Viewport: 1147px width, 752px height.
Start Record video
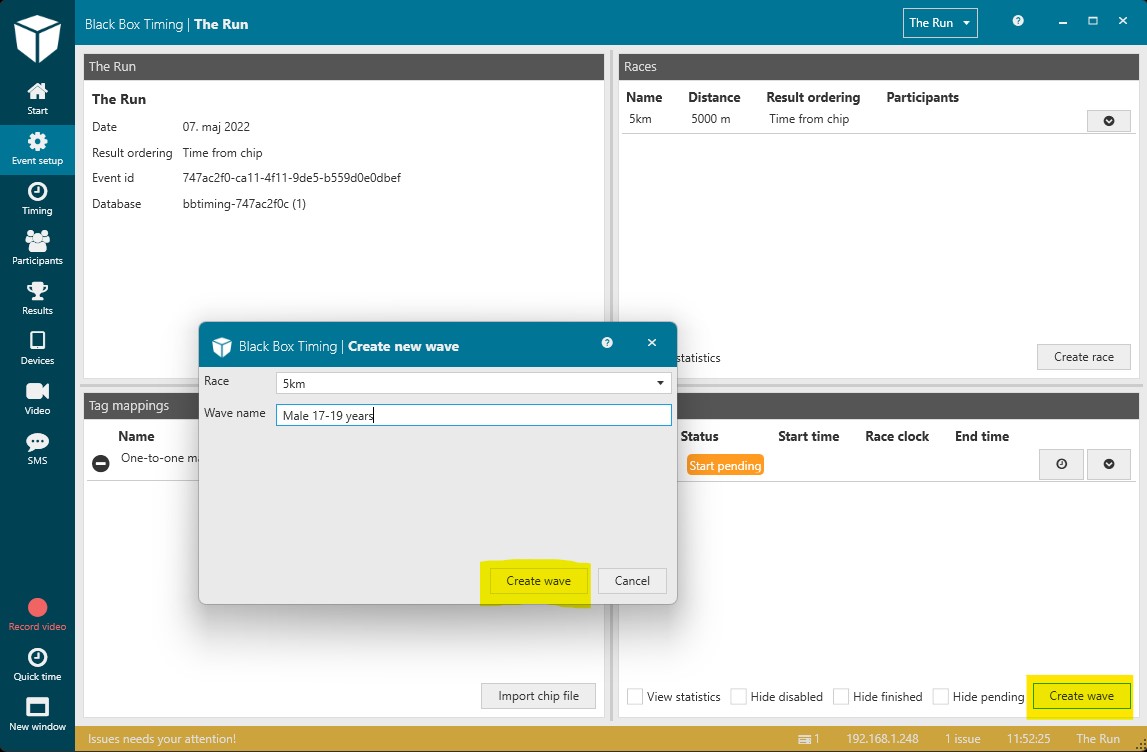(37, 614)
